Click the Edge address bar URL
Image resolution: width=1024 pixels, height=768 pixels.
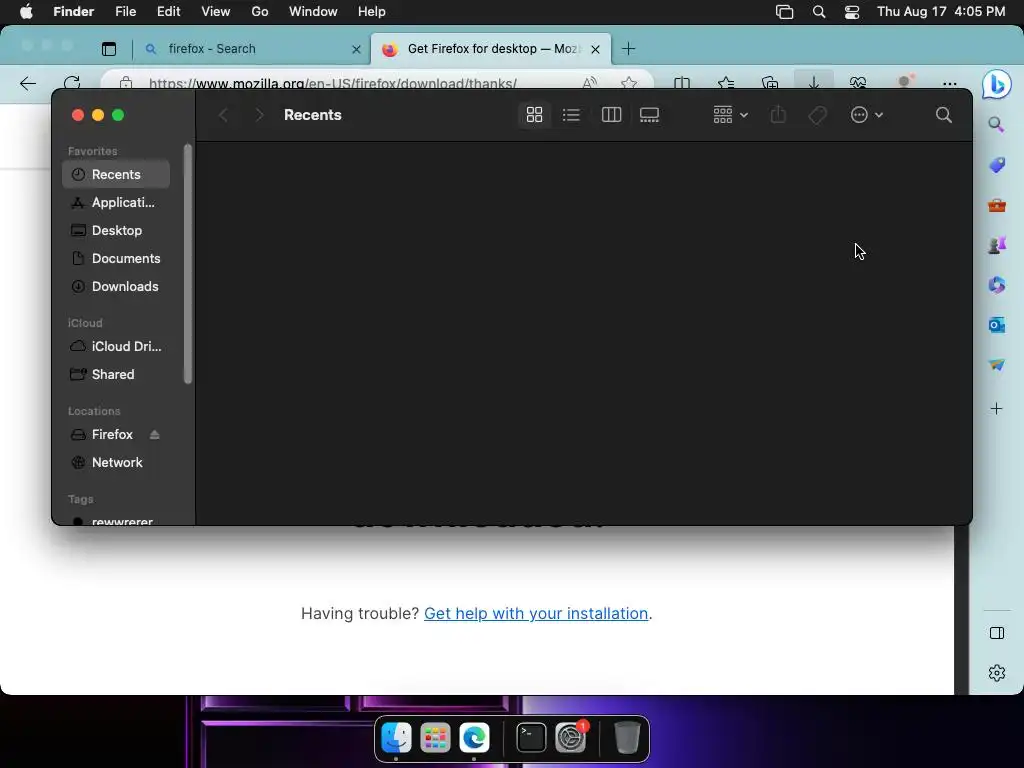pos(333,83)
